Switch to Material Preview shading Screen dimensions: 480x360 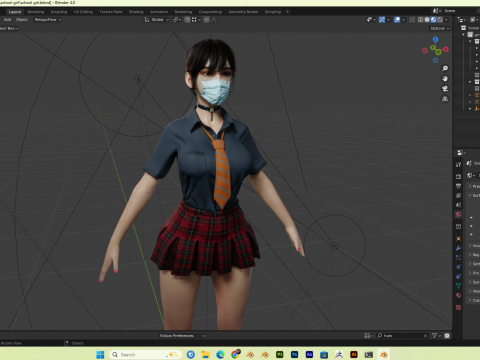[433, 20]
